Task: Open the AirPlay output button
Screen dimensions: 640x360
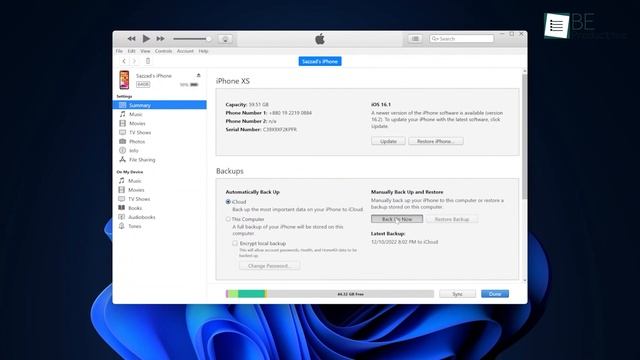Action: tap(225, 39)
